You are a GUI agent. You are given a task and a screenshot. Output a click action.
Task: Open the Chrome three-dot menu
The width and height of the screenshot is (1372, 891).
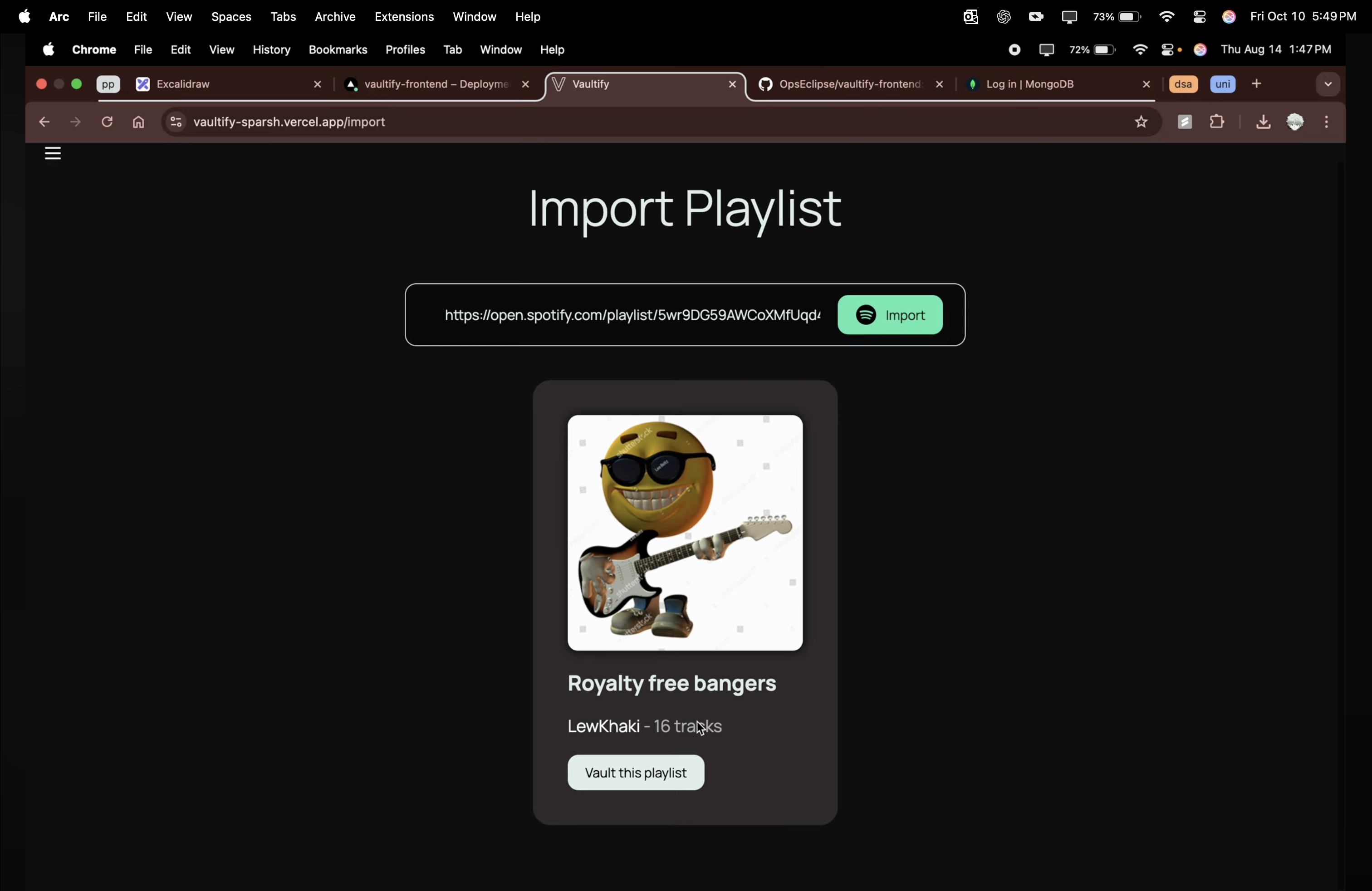1327,122
